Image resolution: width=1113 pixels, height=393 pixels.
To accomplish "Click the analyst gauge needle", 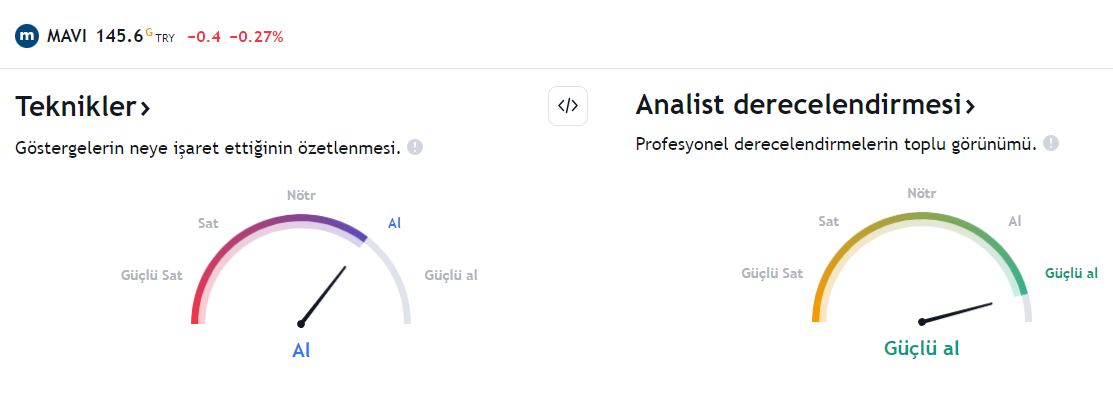I will click(x=955, y=313).
